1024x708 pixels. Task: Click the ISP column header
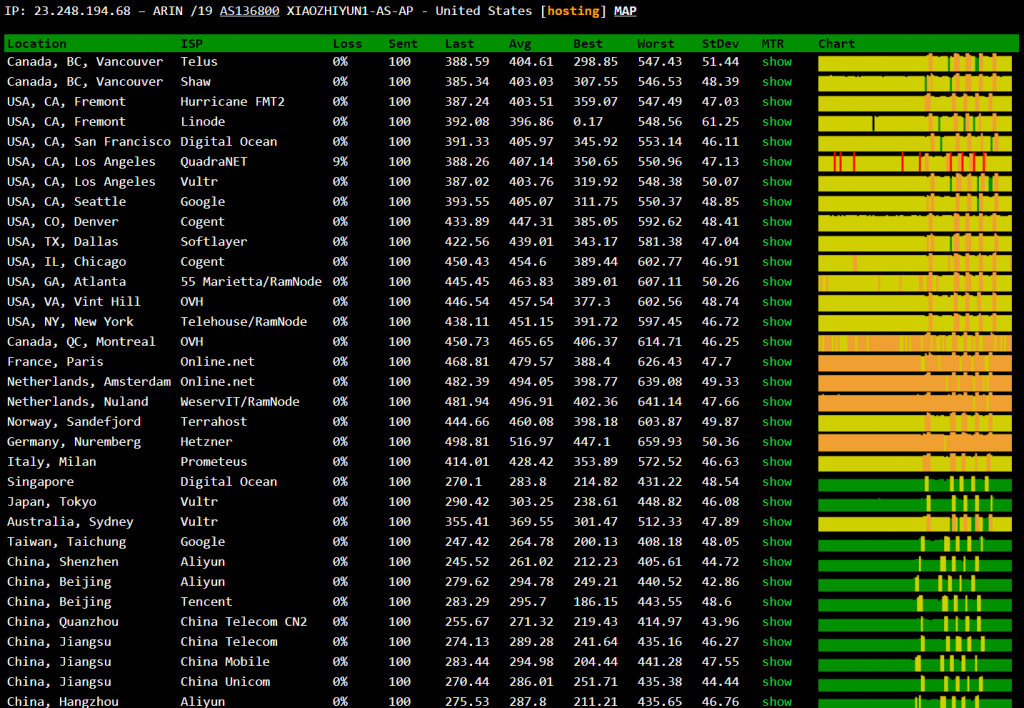tap(191, 44)
